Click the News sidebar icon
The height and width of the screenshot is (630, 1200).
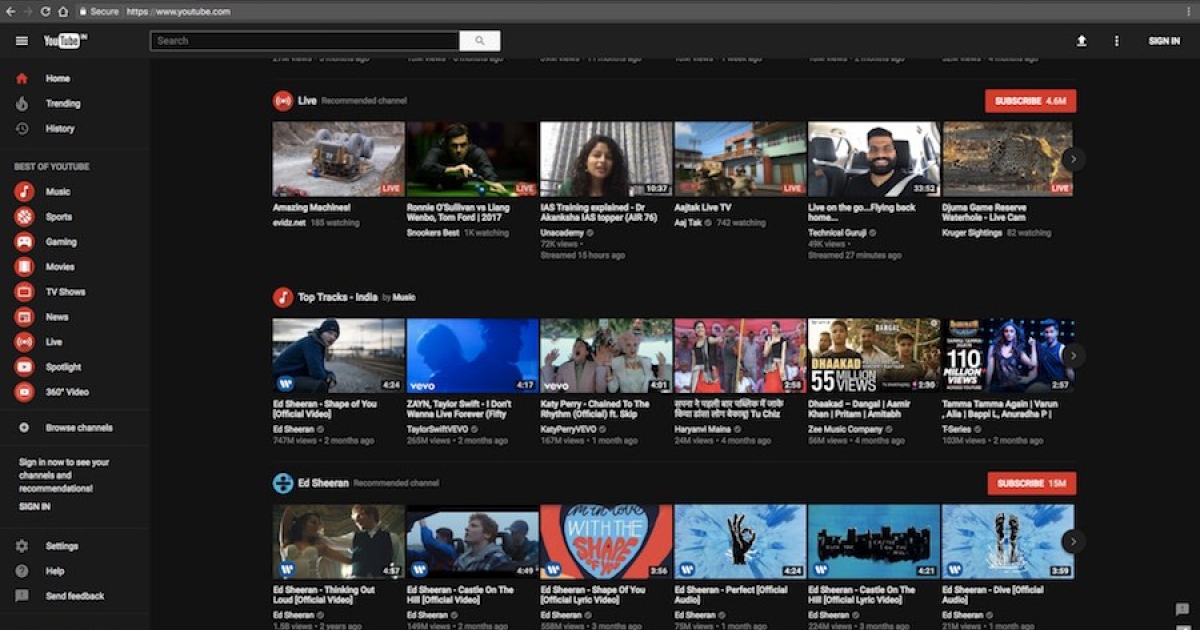[24, 317]
